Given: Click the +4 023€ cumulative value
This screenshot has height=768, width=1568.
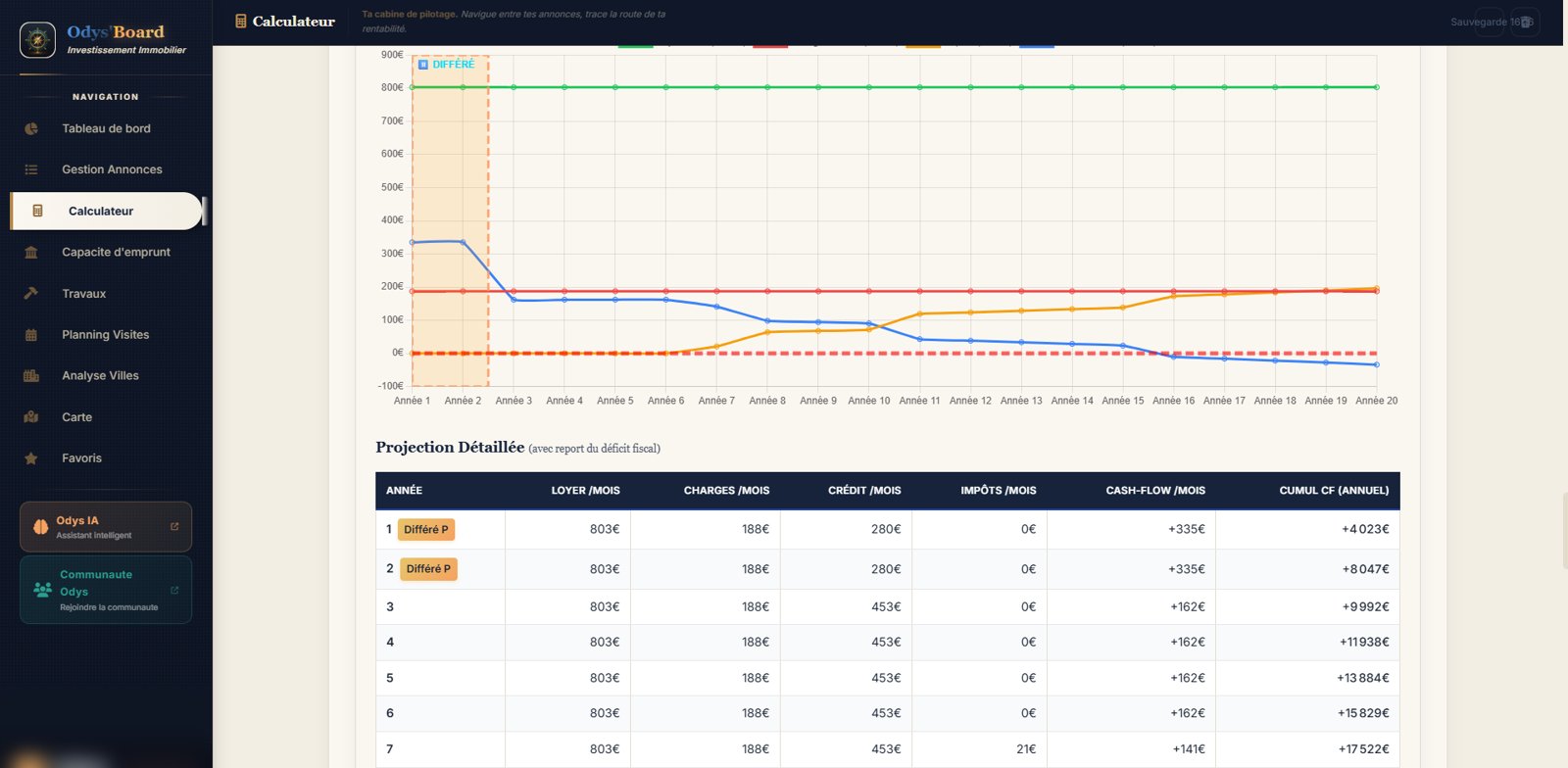Looking at the screenshot, I should pyautogui.click(x=1365, y=529).
